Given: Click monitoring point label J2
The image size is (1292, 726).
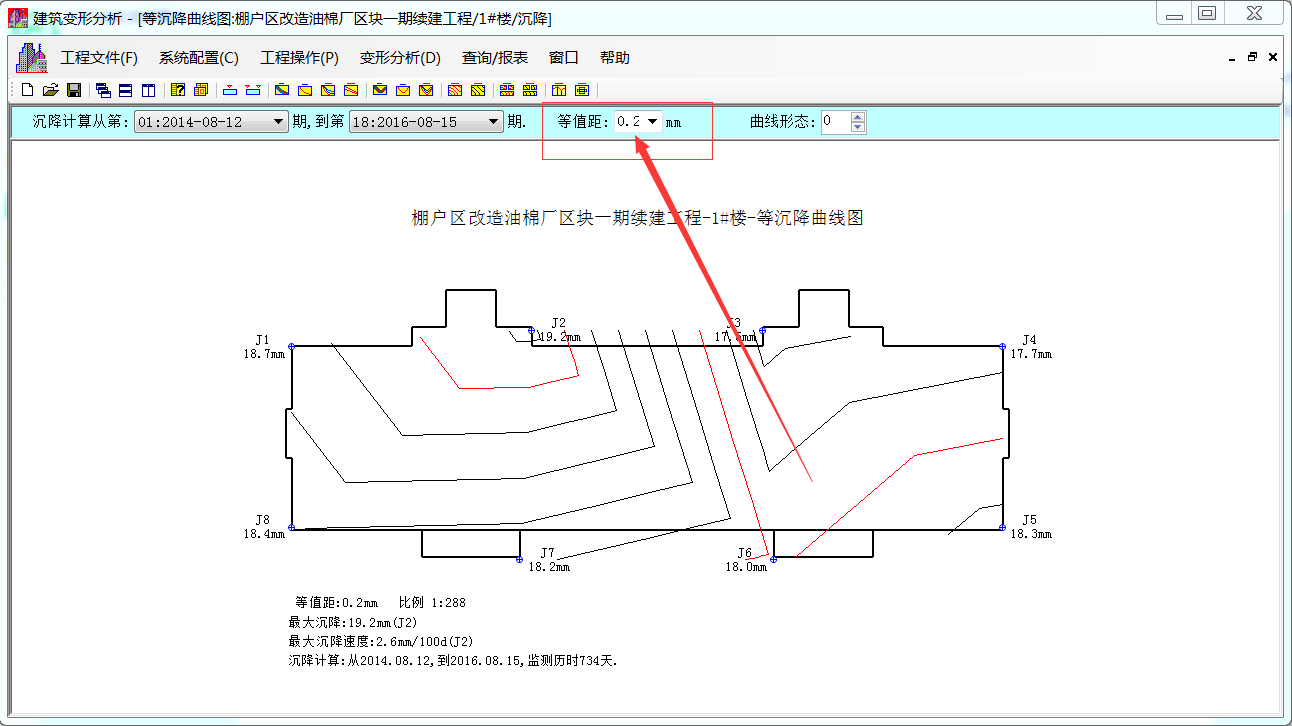Looking at the screenshot, I should coord(559,323).
